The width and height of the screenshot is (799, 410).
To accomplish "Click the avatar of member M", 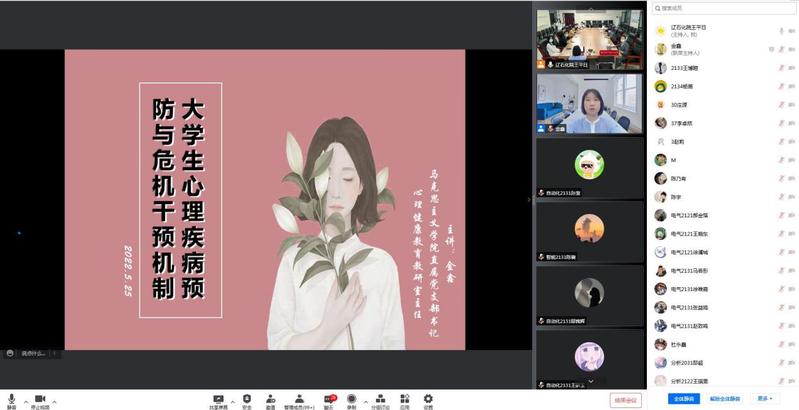I will pyautogui.click(x=660, y=160).
